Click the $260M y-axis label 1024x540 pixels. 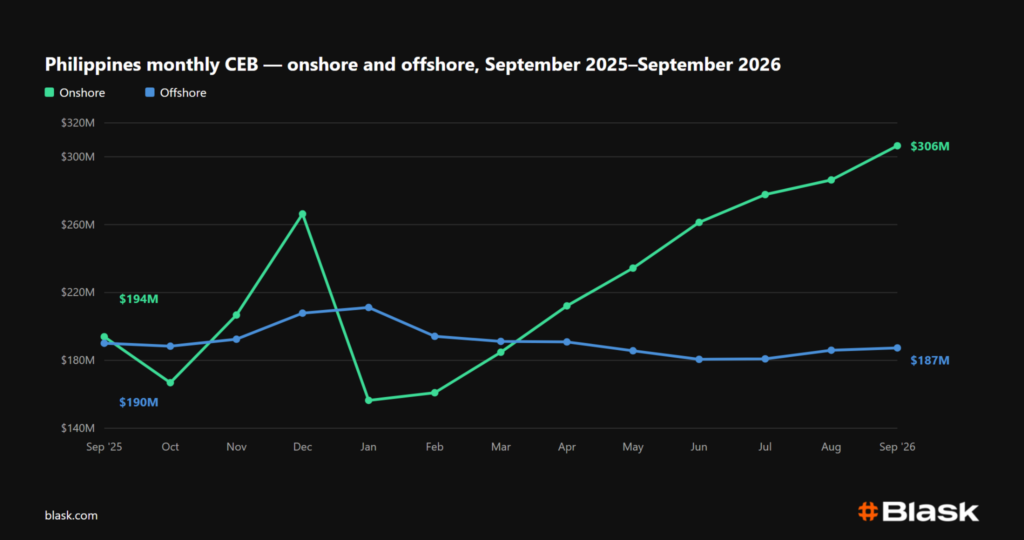coord(80,225)
